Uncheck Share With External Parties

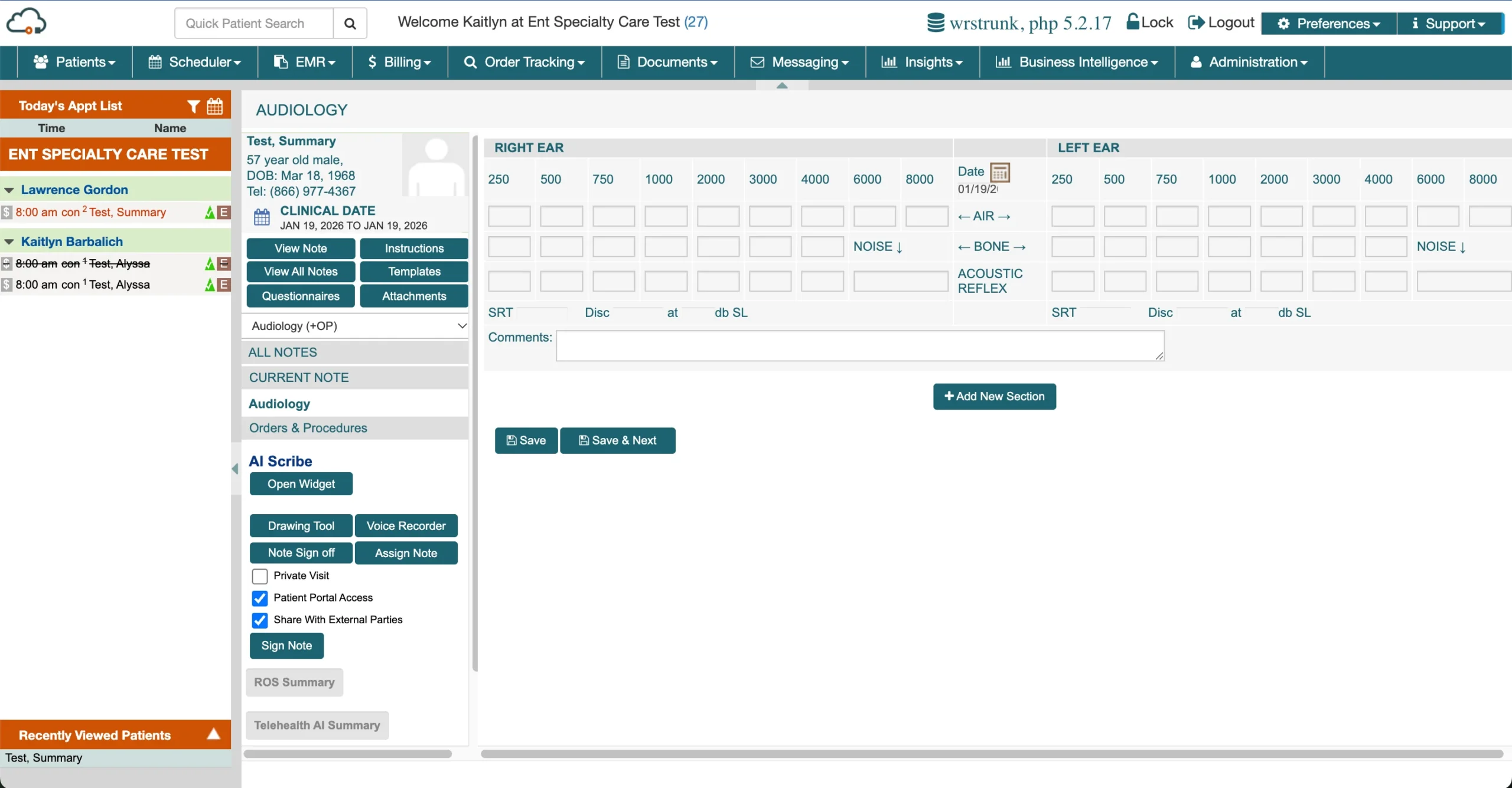[260, 620]
